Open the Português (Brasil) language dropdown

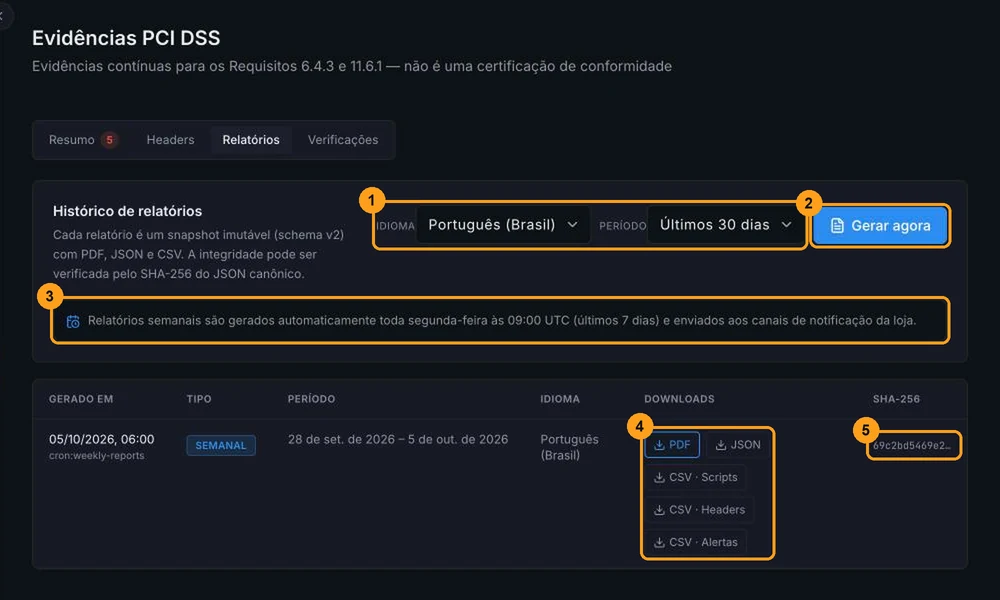[503, 224]
